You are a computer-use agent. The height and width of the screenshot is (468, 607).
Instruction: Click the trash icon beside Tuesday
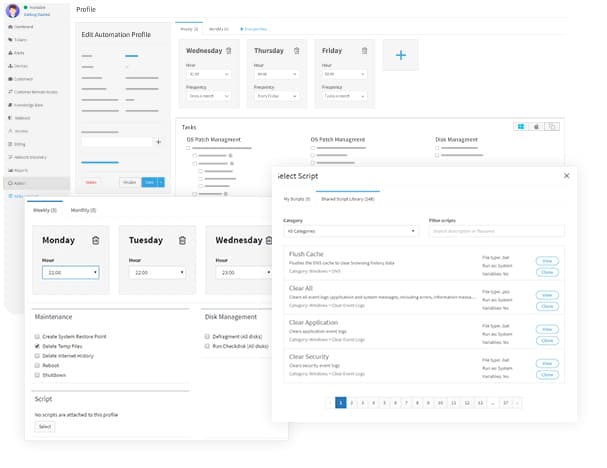[182, 240]
